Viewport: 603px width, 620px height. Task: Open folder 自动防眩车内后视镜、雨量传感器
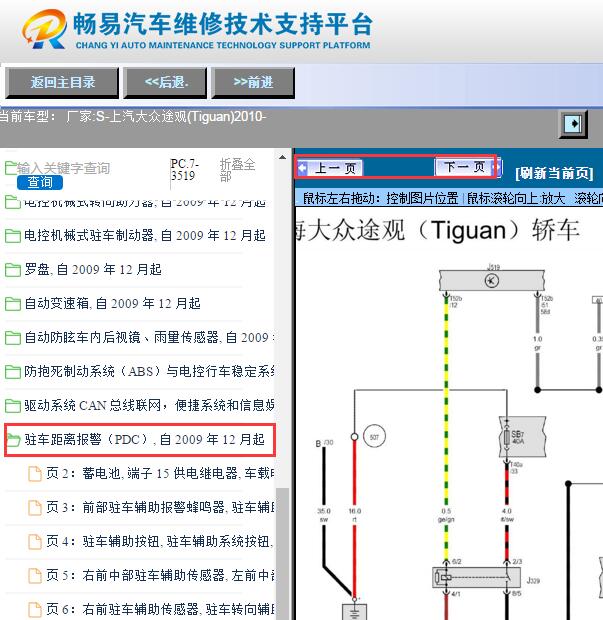click(x=149, y=338)
